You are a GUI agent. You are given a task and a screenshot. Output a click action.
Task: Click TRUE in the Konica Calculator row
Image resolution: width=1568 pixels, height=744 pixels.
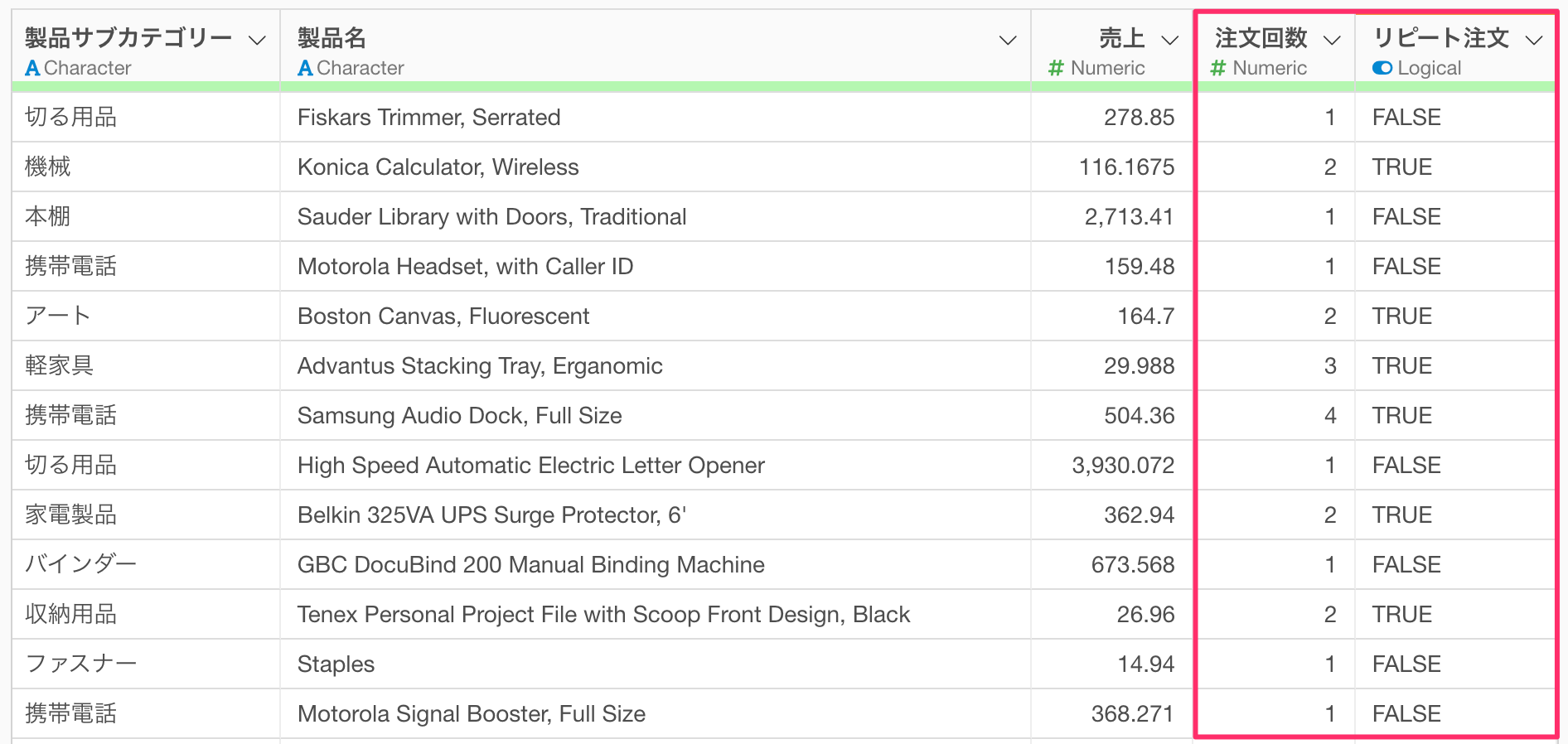pos(1402,167)
